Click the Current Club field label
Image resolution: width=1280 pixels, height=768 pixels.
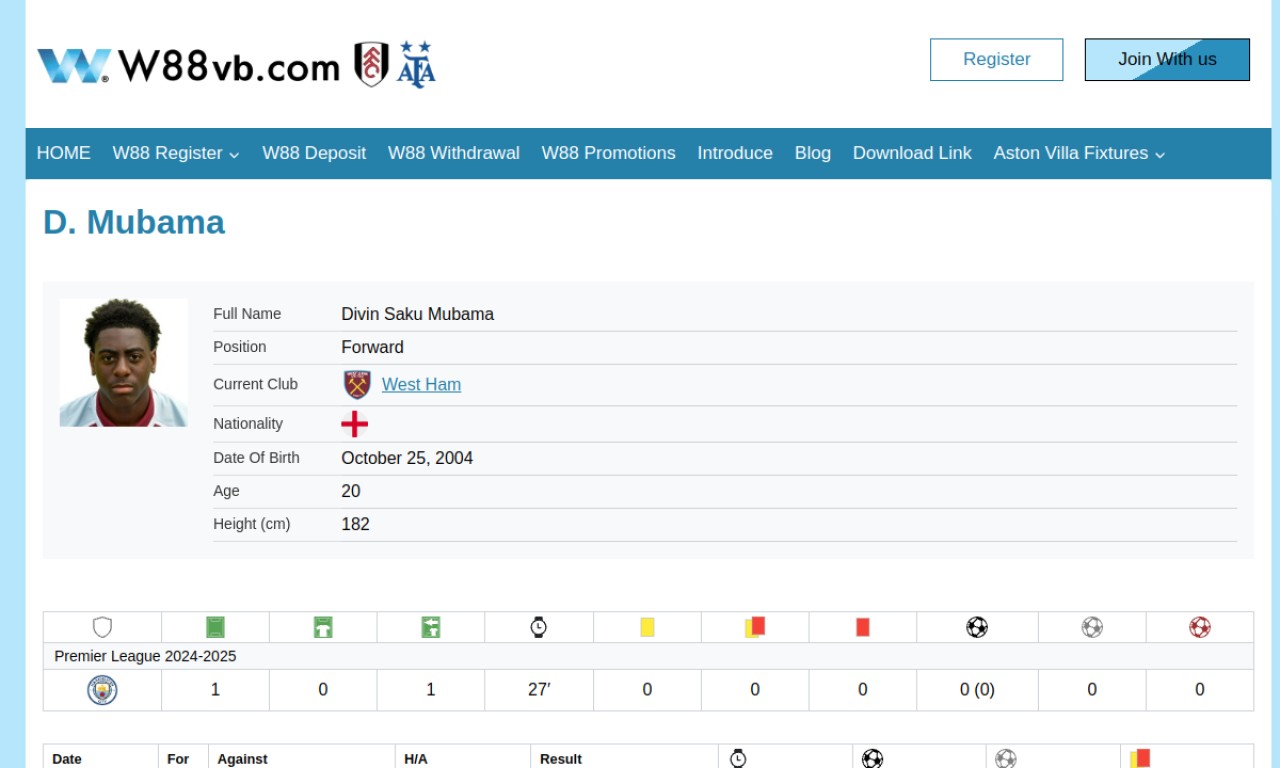point(255,384)
